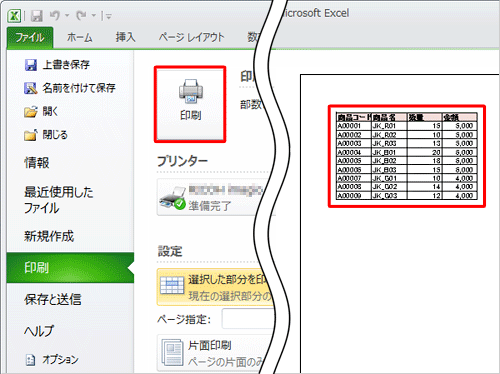
Task: Click 上書き保存 in the backstage menu
Action: tap(66, 65)
